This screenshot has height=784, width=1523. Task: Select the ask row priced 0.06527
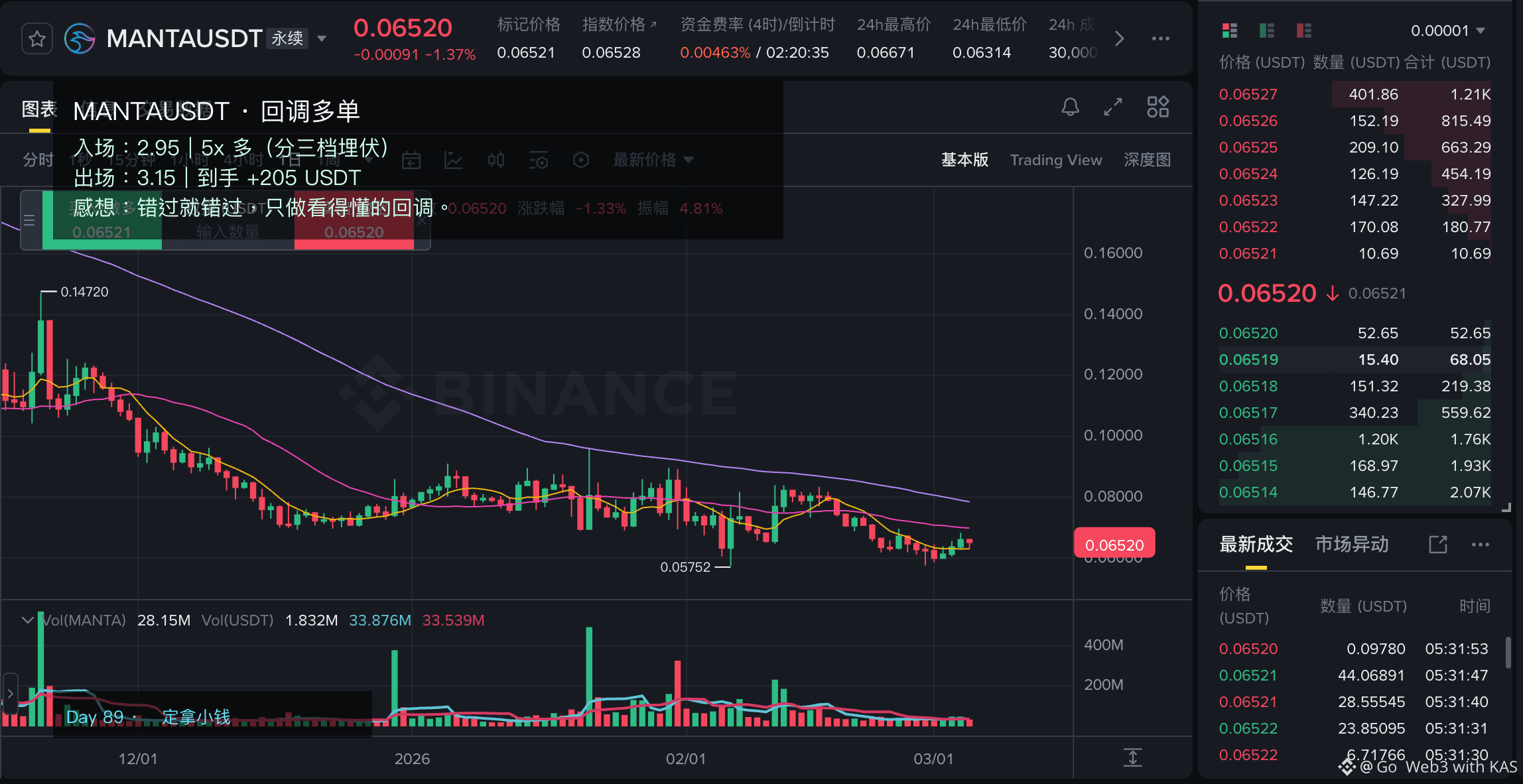click(1355, 94)
